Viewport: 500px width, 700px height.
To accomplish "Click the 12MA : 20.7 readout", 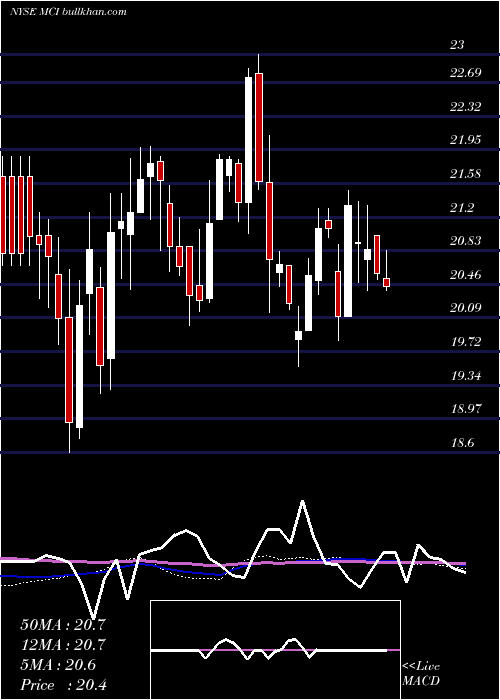I will click(63, 644).
